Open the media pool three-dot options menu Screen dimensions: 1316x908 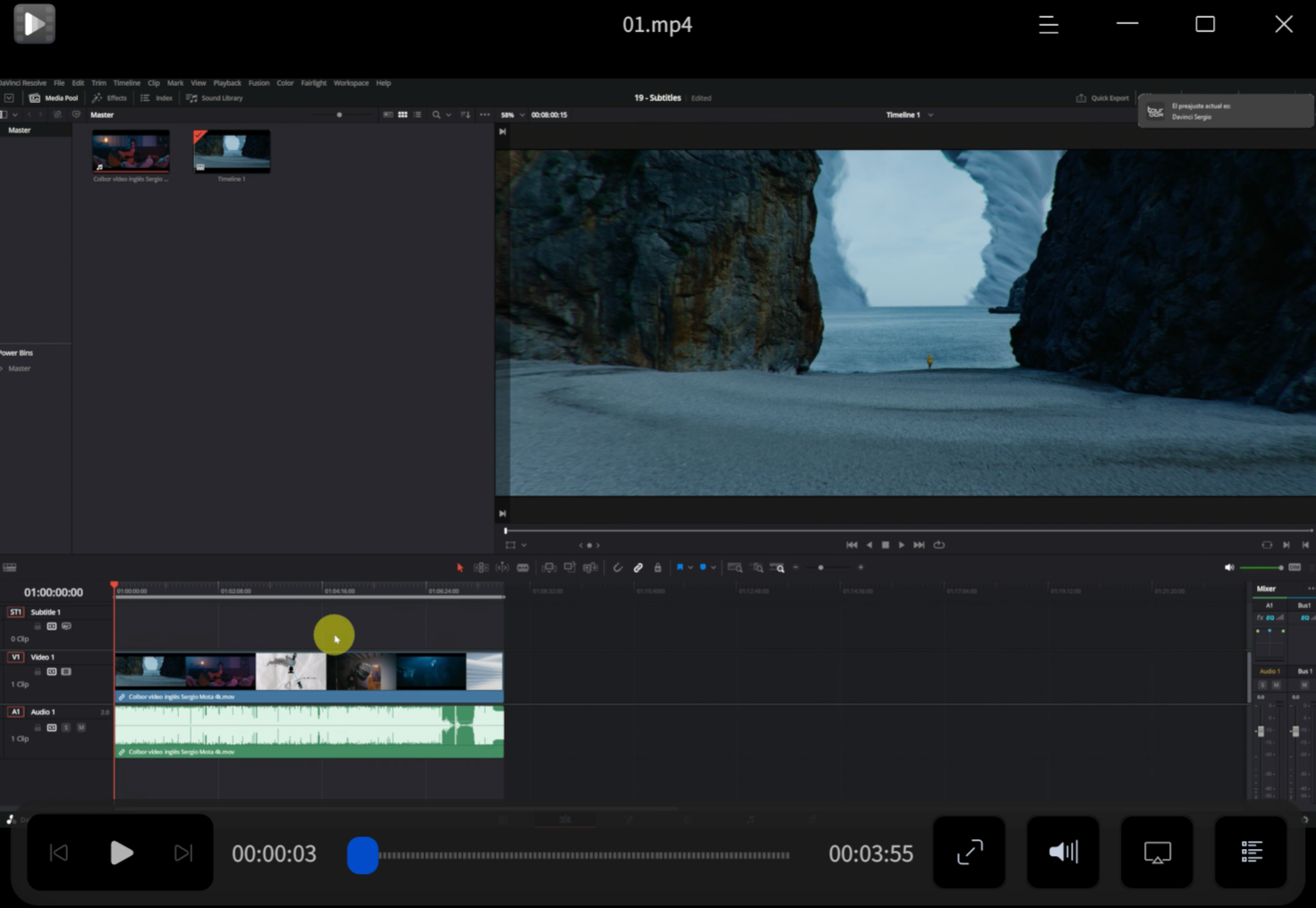485,115
